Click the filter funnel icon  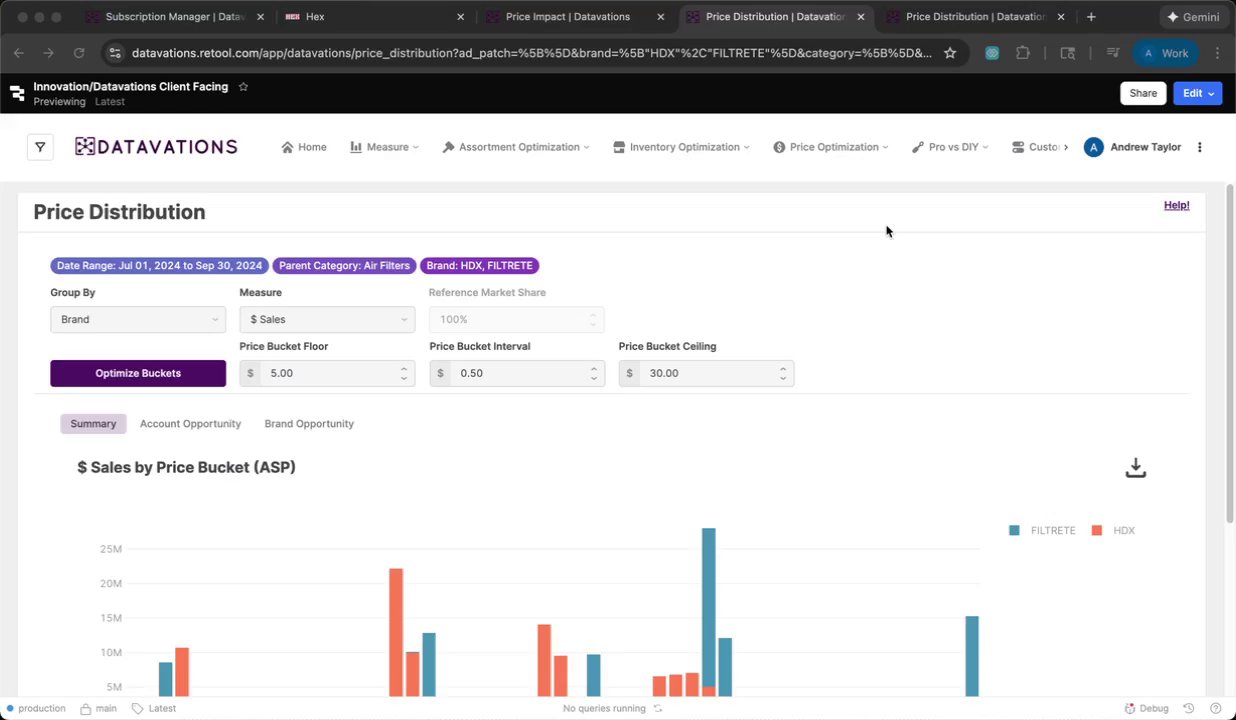coord(39,147)
